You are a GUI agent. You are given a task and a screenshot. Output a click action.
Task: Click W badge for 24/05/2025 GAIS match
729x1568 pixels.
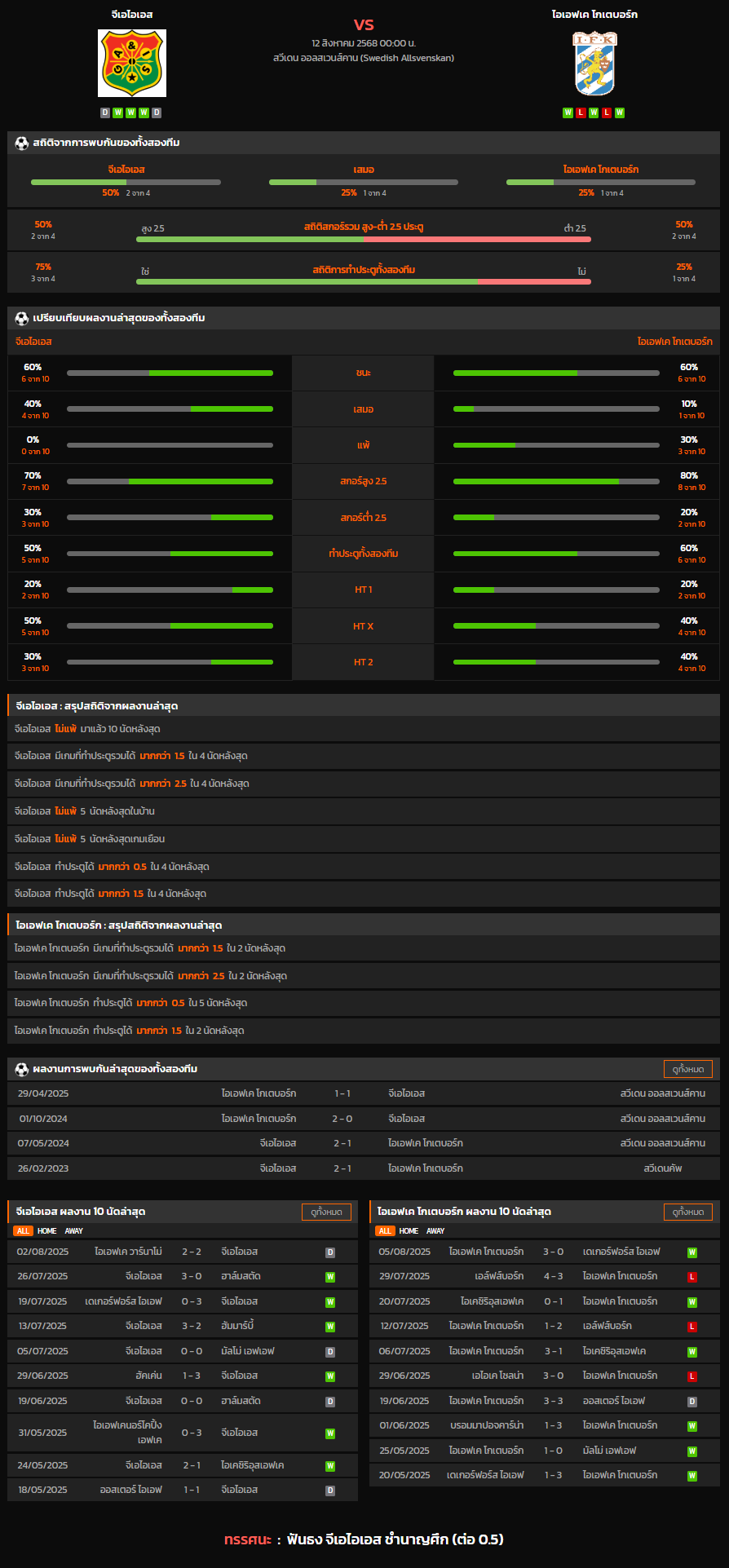[x=330, y=1466]
